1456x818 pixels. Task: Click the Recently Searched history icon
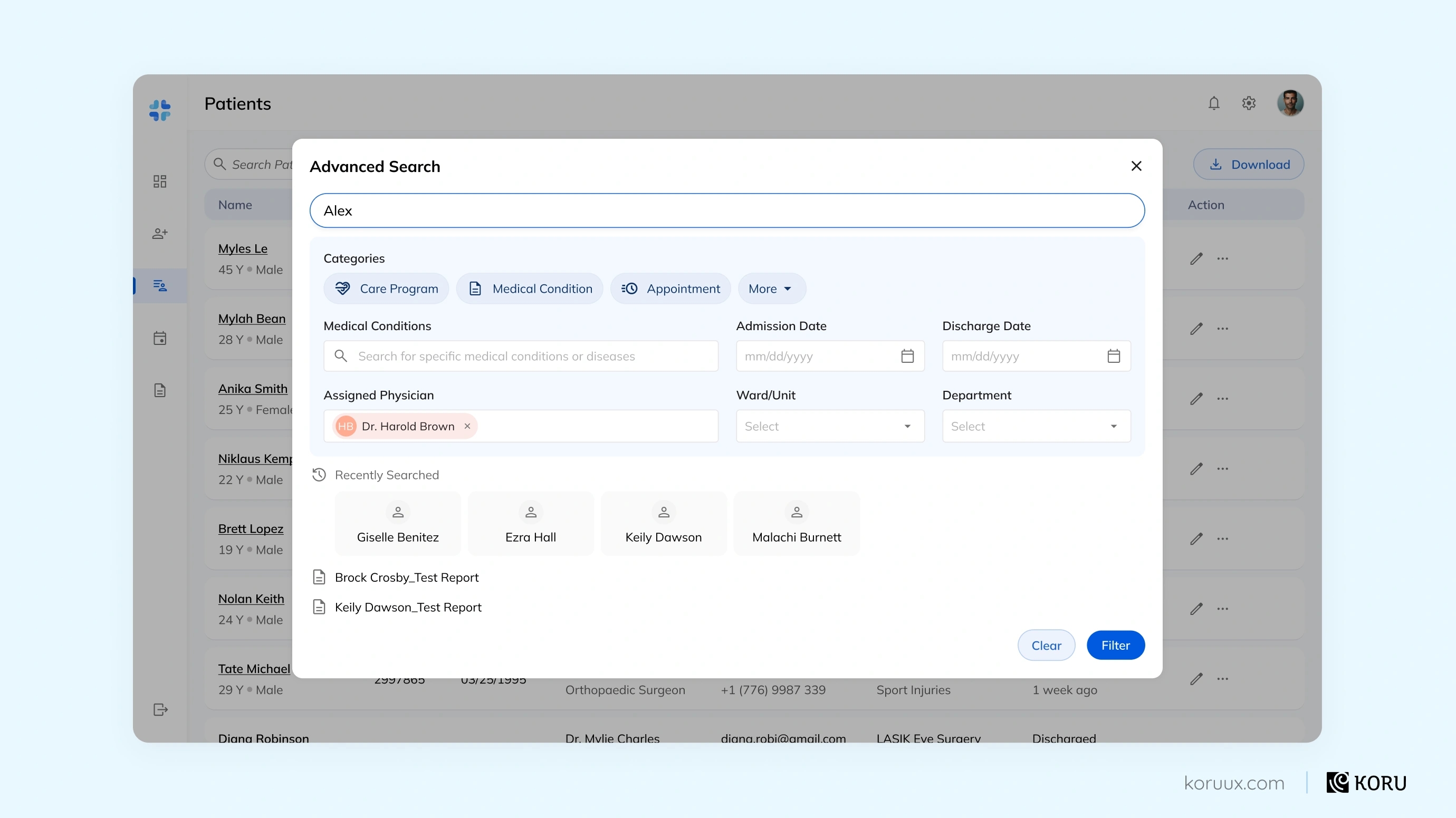click(x=319, y=475)
